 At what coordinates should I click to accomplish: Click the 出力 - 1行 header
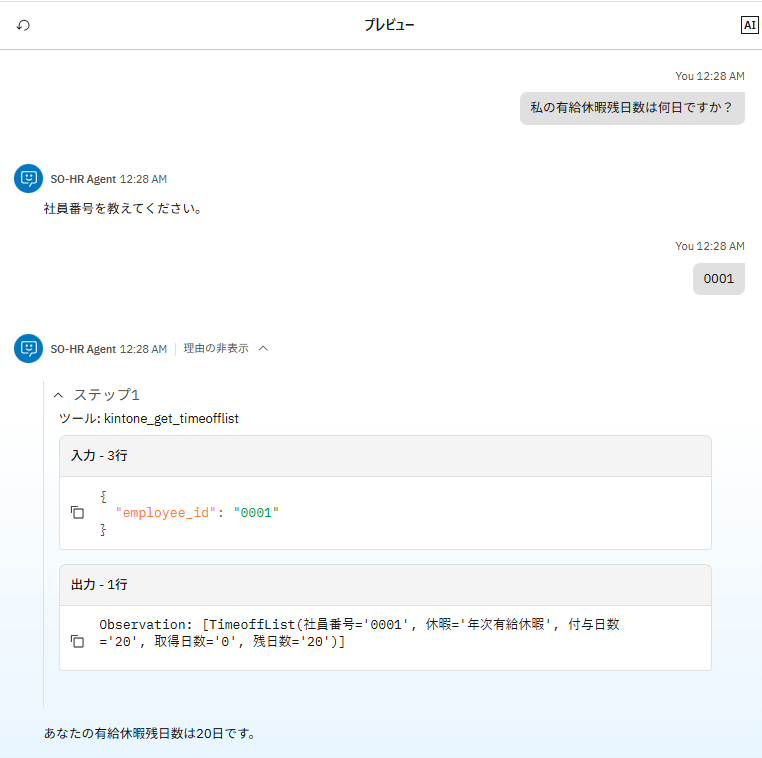pyautogui.click(x=99, y=584)
